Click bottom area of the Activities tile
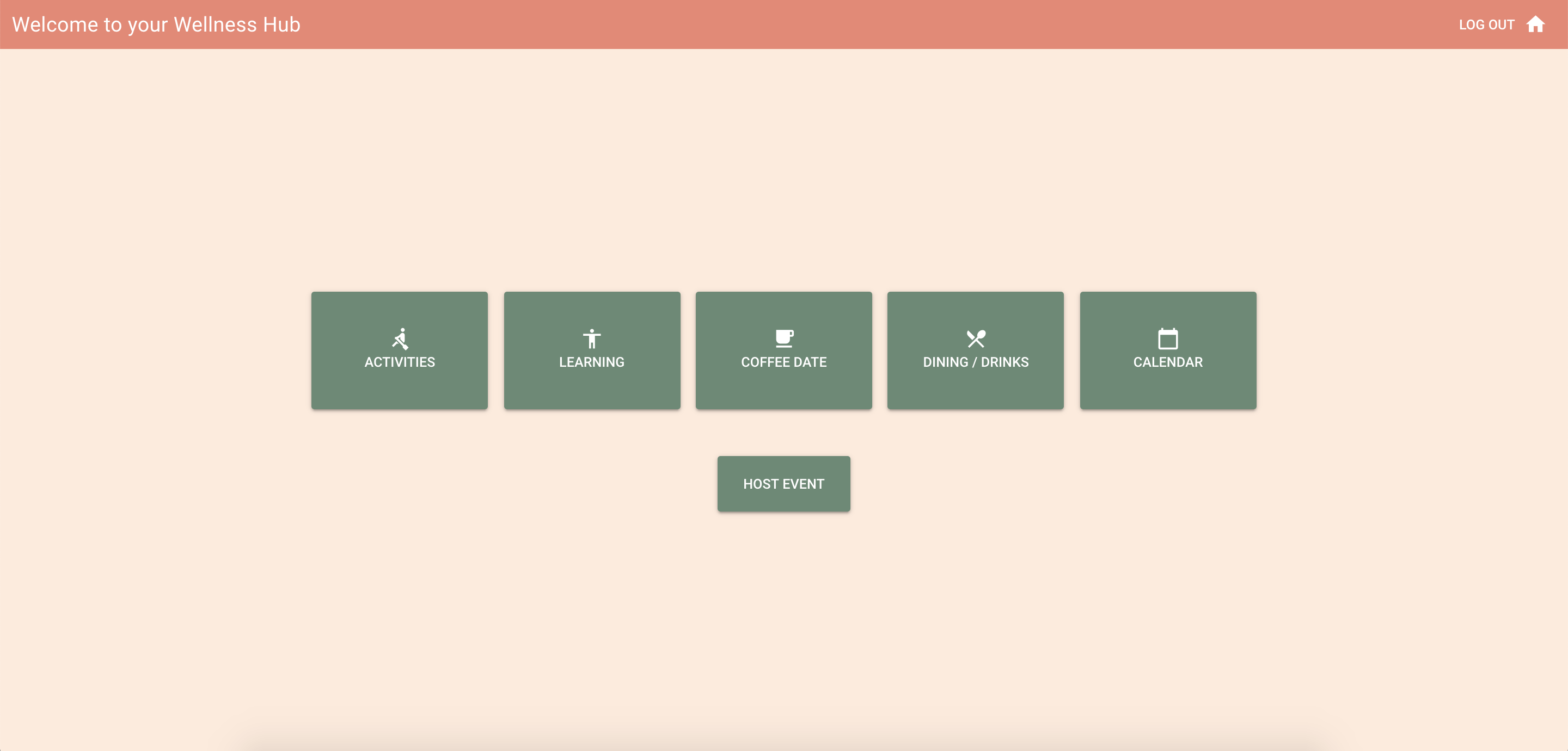The width and height of the screenshot is (1568, 751). pyautogui.click(x=400, y=392)
